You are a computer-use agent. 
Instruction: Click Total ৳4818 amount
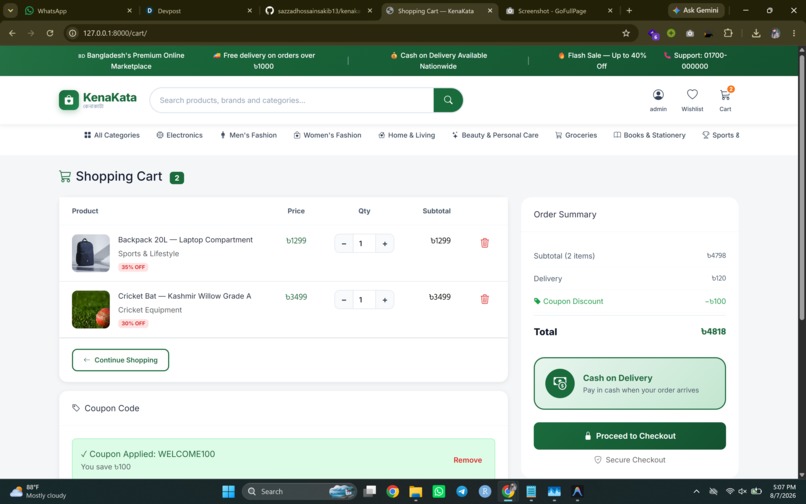point(713,331)
